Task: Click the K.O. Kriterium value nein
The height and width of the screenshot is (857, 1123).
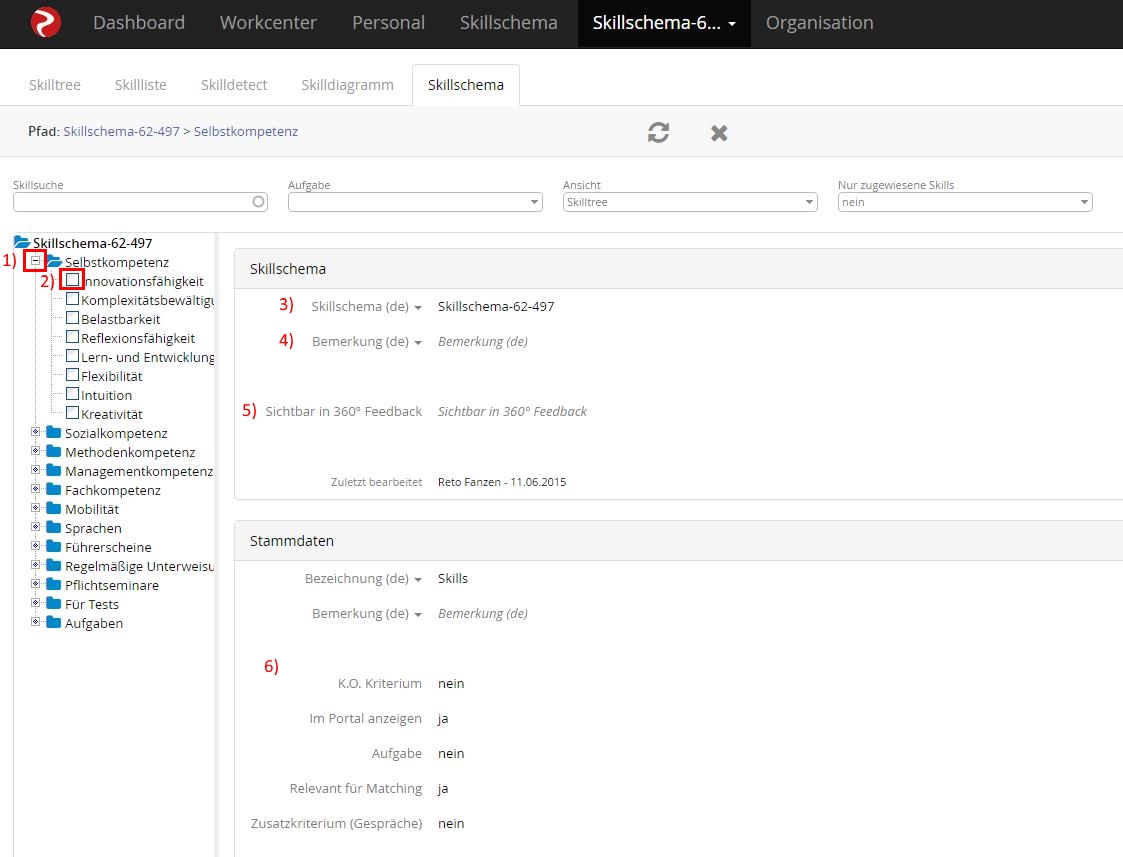Action: (451, 684)
